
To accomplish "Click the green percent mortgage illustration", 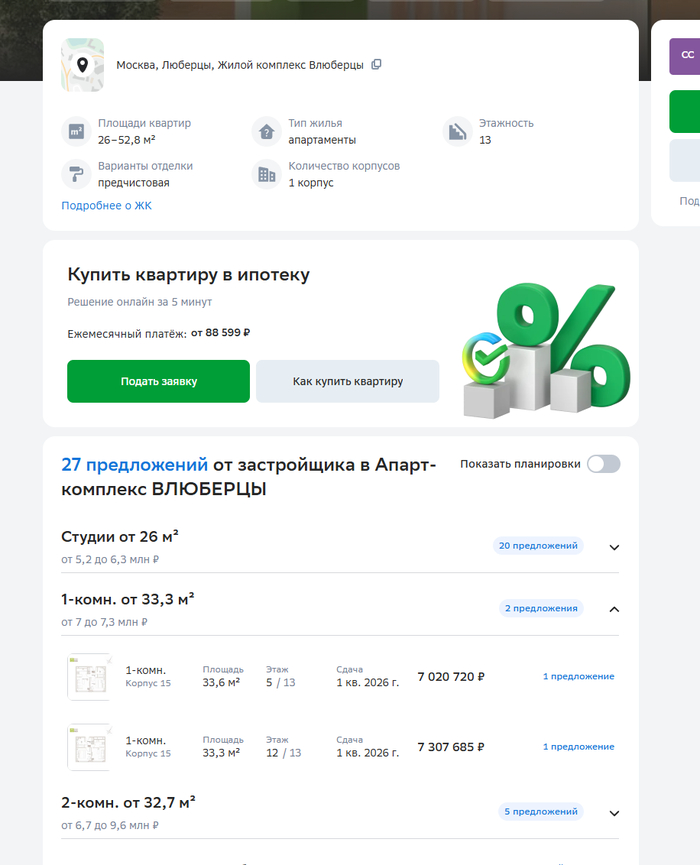I will pos(546,350).
